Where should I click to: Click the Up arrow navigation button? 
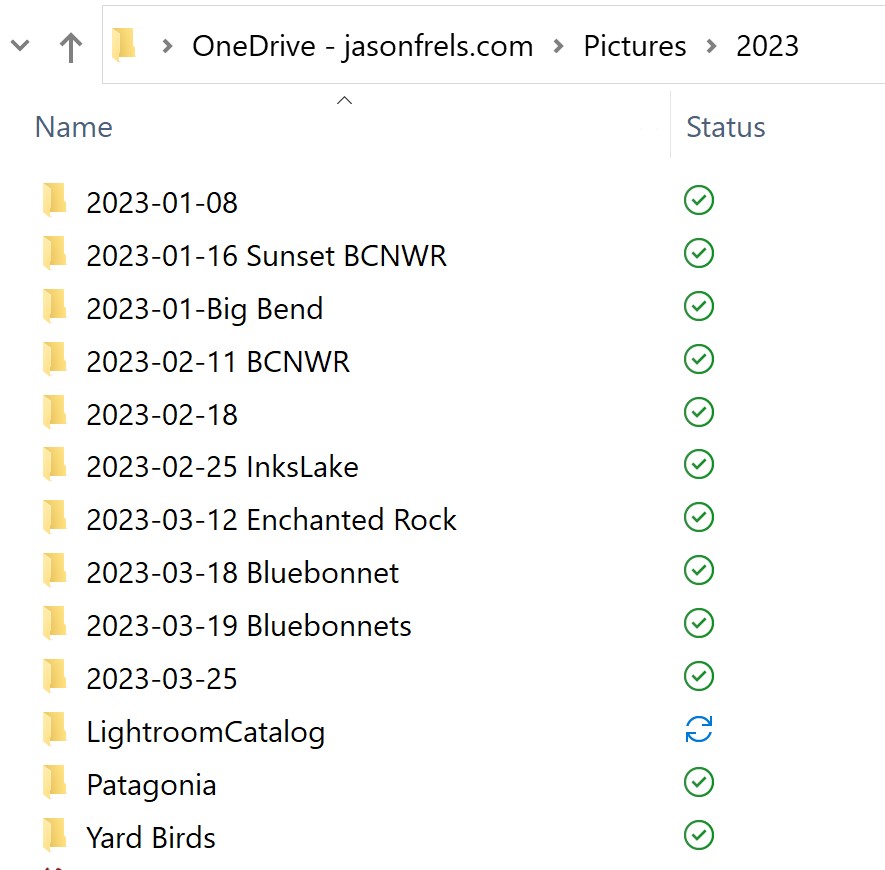(70, 47)
